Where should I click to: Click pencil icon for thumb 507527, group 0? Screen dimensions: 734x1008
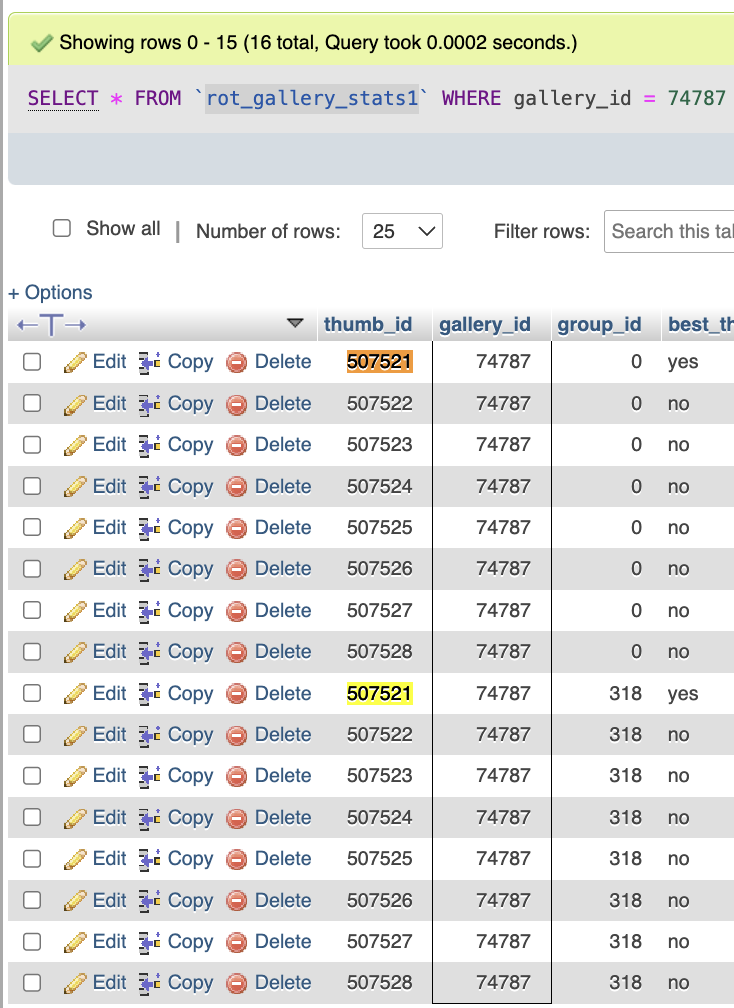[x=75, y=611]
